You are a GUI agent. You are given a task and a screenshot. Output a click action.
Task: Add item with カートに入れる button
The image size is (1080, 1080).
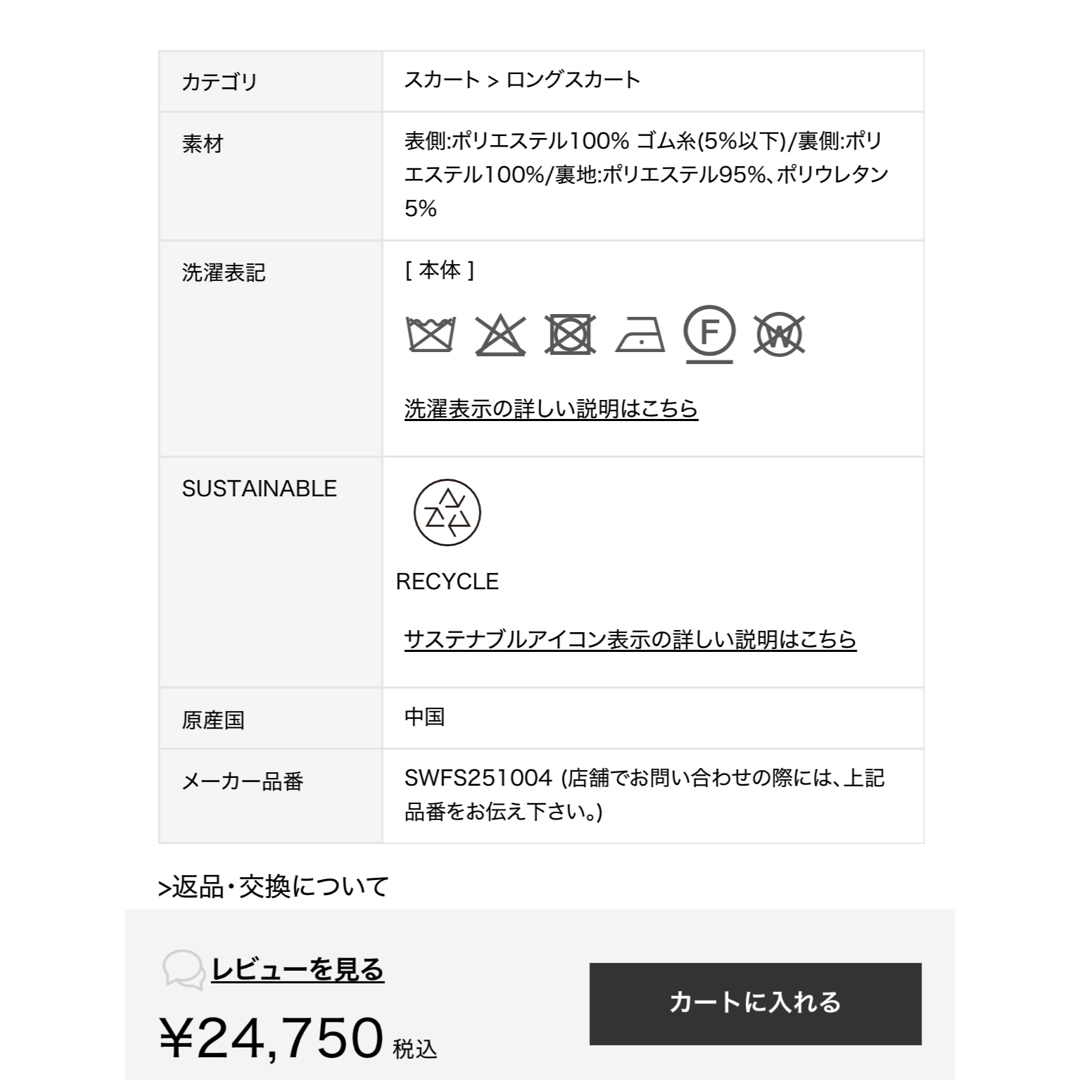coord(756,1004)
